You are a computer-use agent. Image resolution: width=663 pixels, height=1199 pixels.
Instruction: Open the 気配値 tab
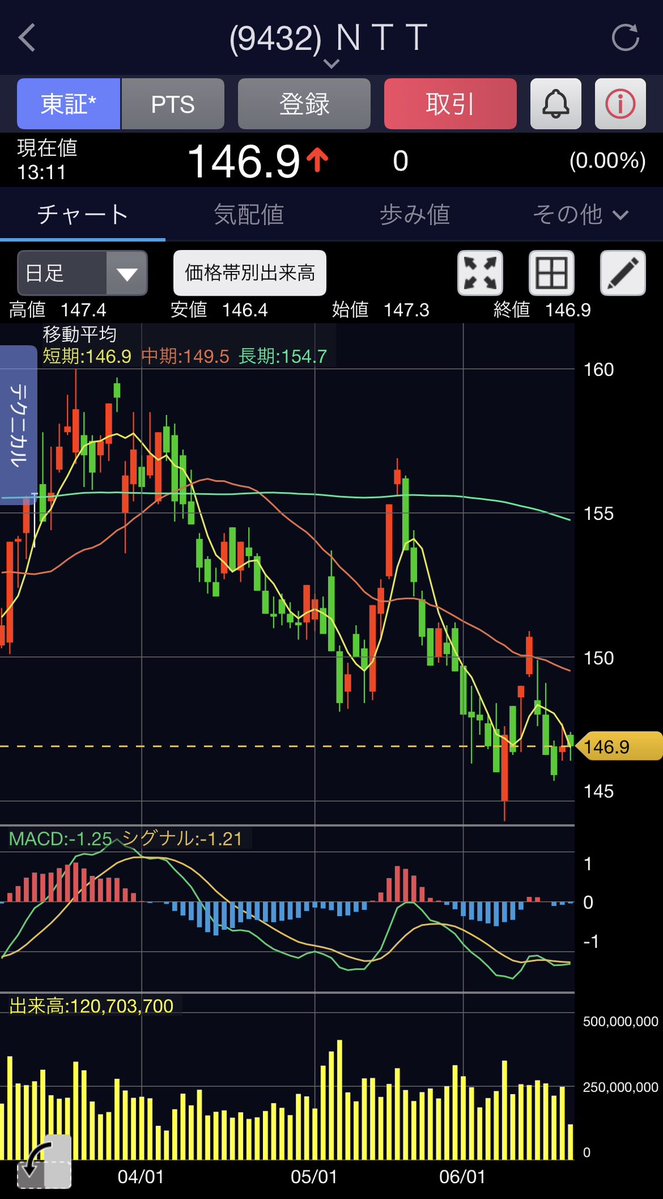pyautogui.click(x=249, y=215)
